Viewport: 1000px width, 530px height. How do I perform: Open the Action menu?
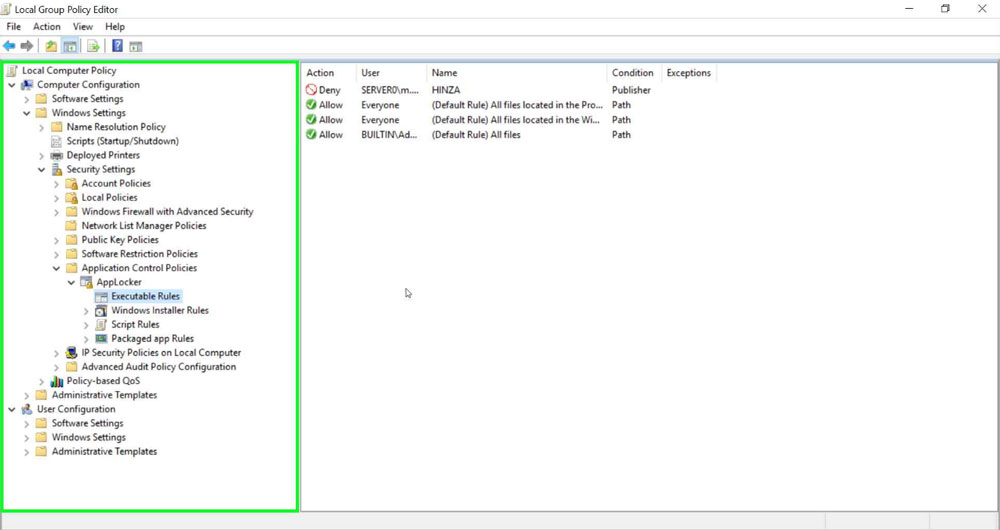click(x=46, y=27)
